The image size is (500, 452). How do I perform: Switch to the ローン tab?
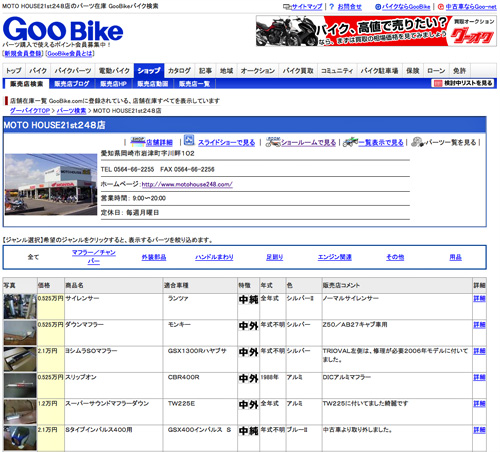tap(436, 71)
